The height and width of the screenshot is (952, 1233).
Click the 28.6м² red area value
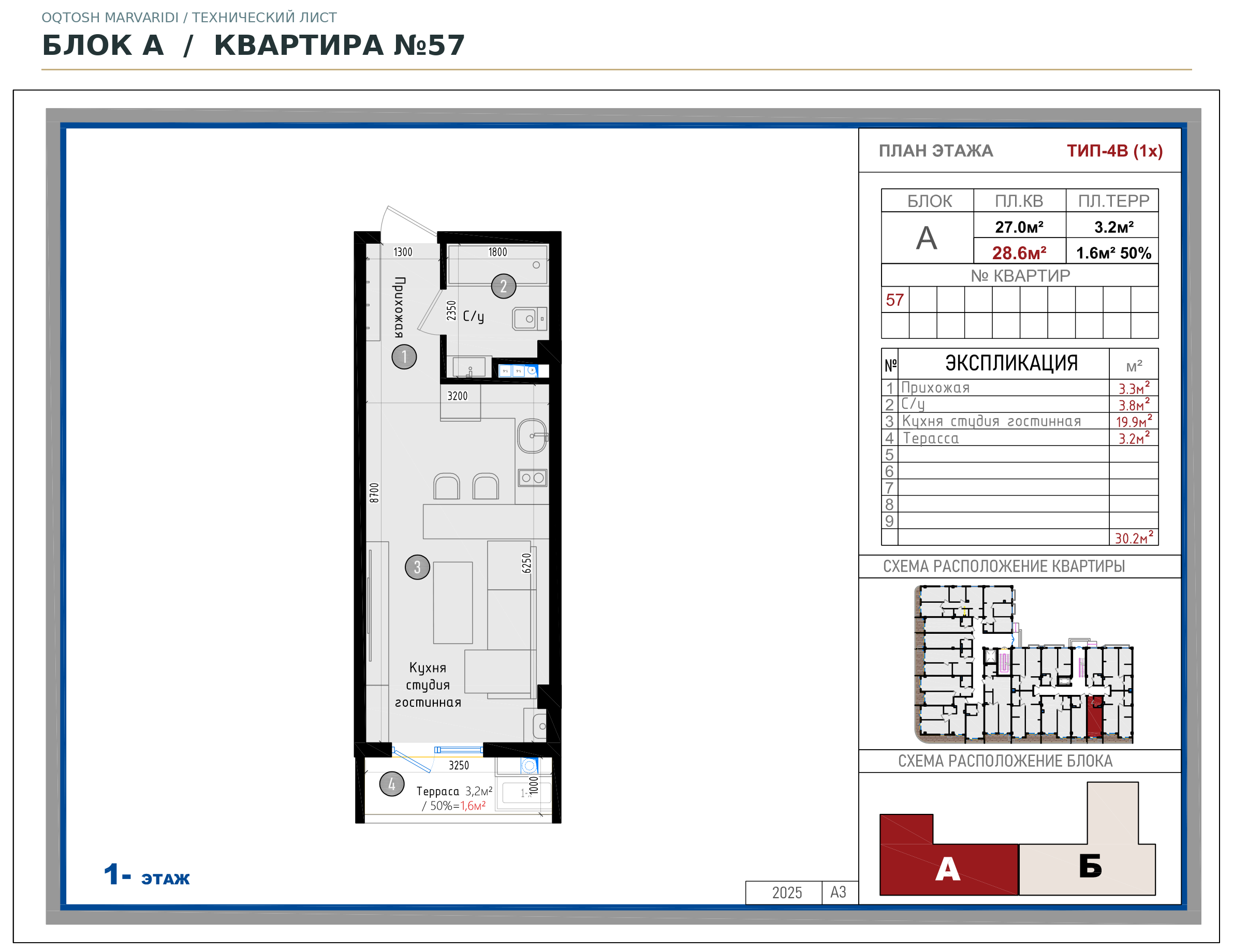pos(1020,253)
